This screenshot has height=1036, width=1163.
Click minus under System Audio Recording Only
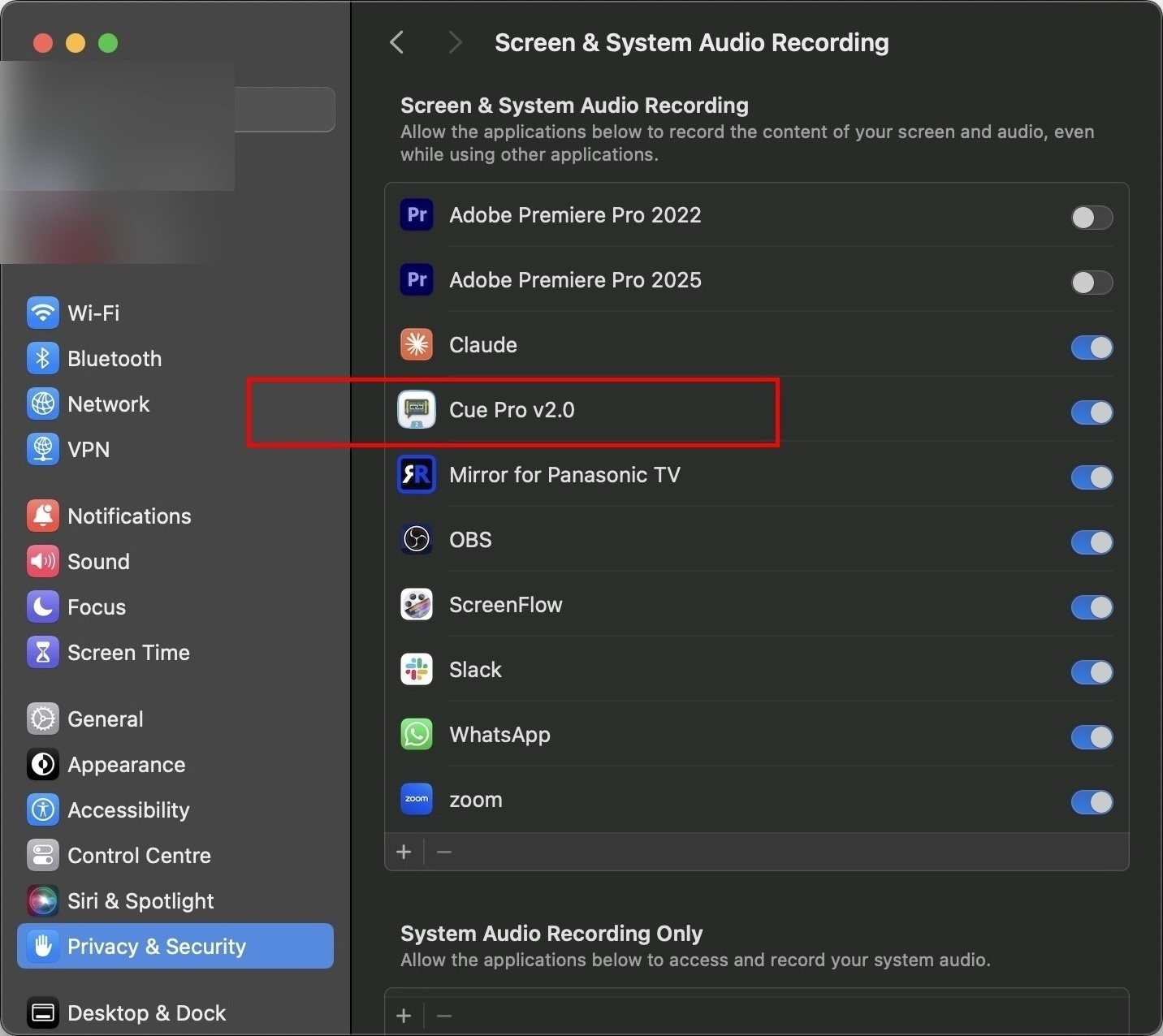click(x=443, y=1016)
